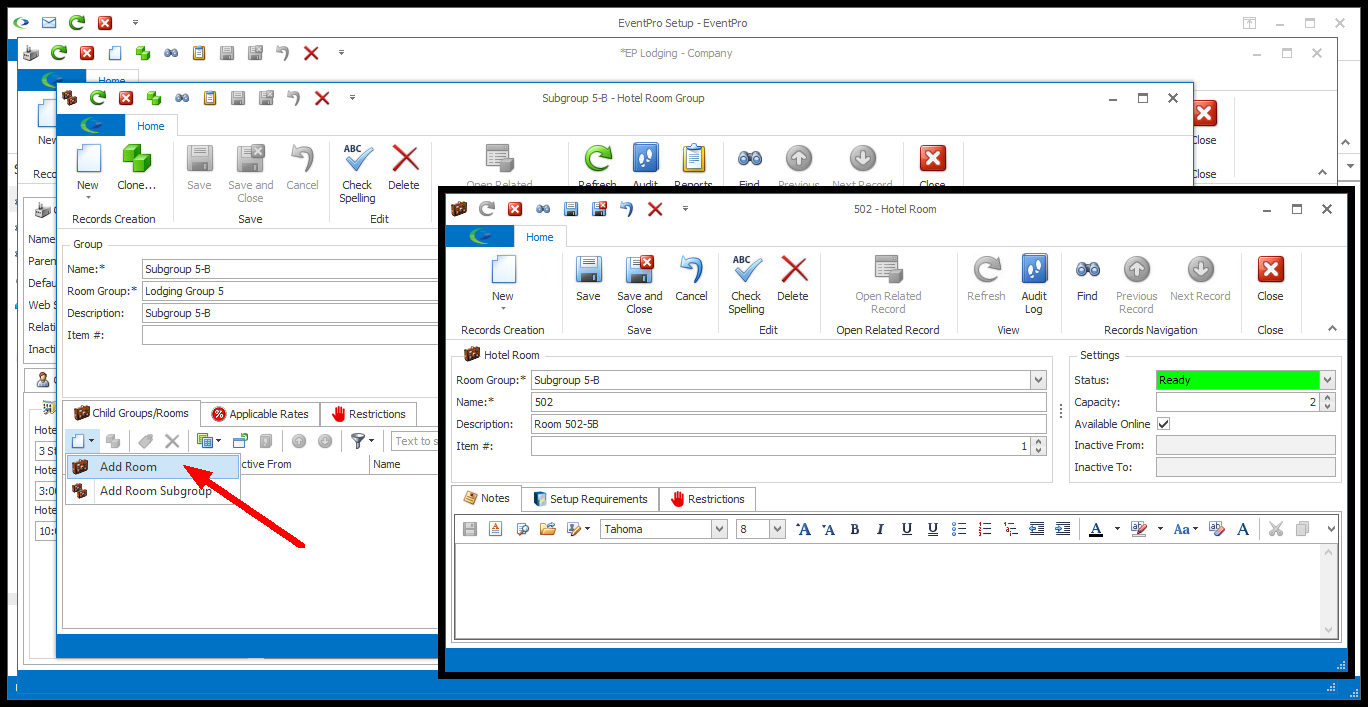Open the Room Group dropdown in Hotel Room
1368x707 pixels.
click(x=1038, y=380)
